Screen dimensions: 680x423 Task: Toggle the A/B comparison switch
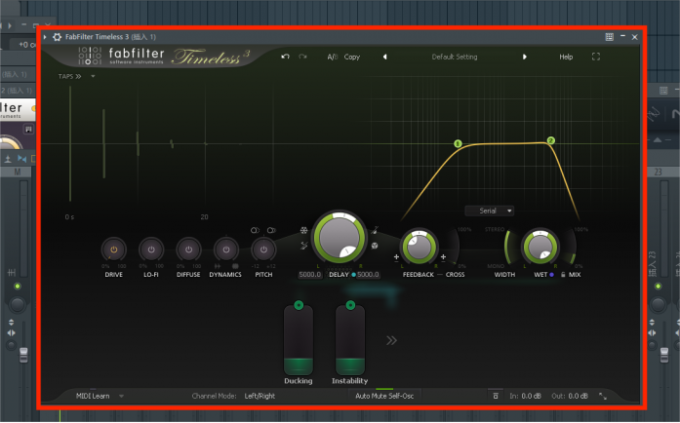point(332,57)
